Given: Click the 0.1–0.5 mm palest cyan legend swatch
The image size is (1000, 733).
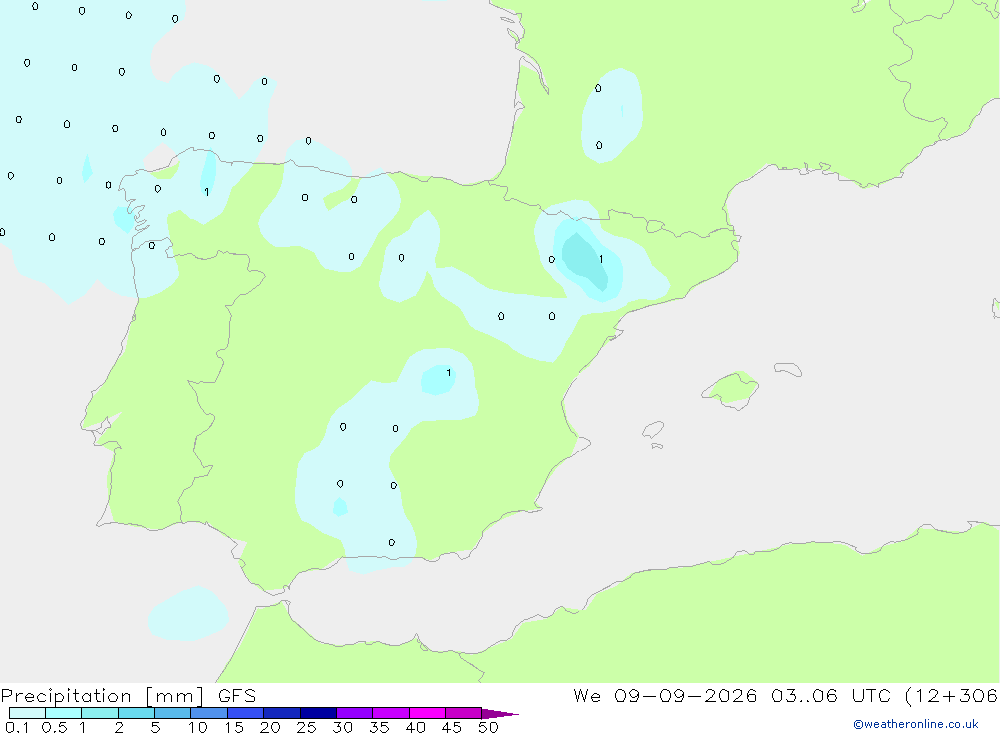Looking at the screenshot, I should click(x=27, y=713).
